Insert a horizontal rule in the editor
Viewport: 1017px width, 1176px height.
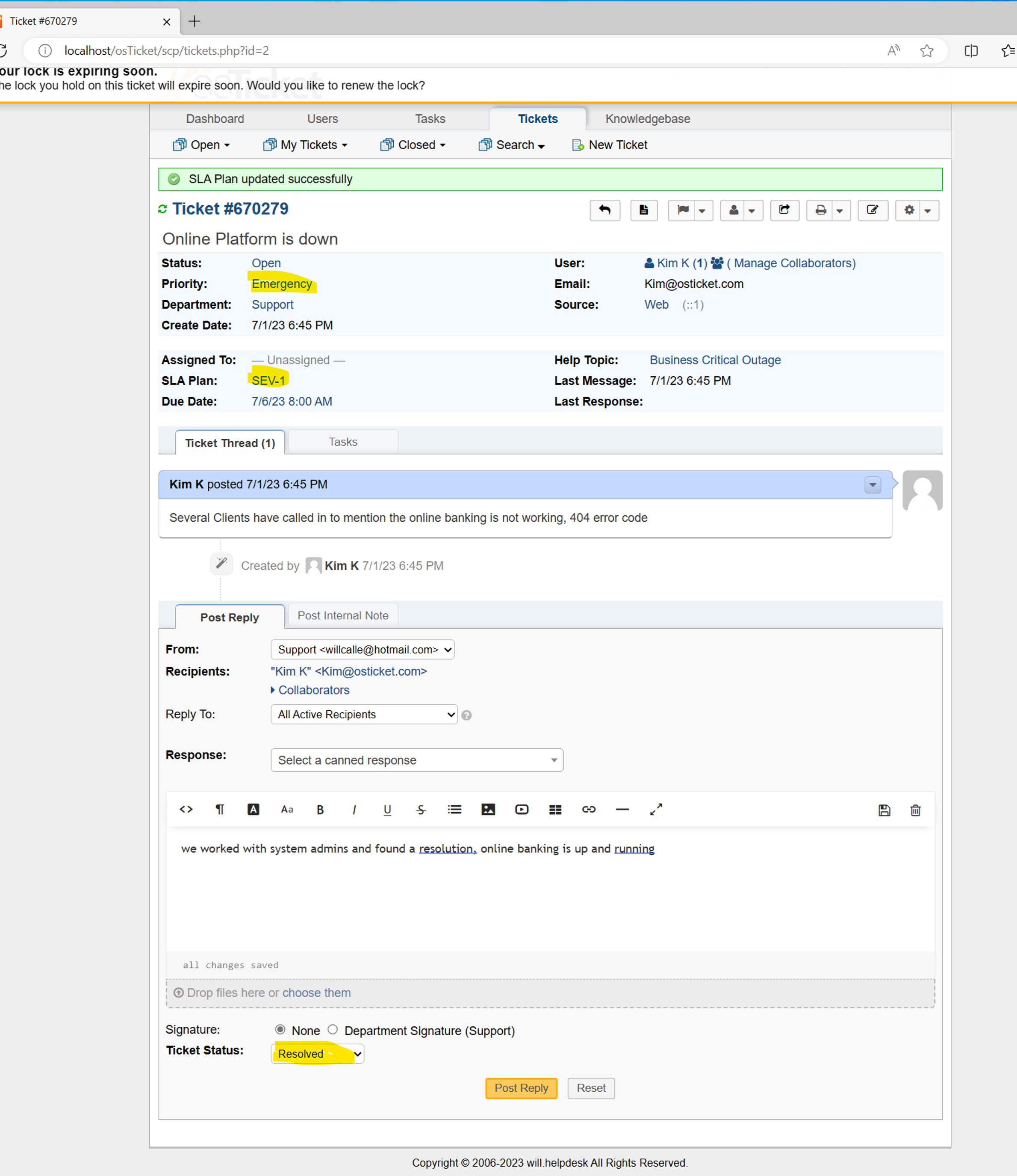[x=622, y=810]
